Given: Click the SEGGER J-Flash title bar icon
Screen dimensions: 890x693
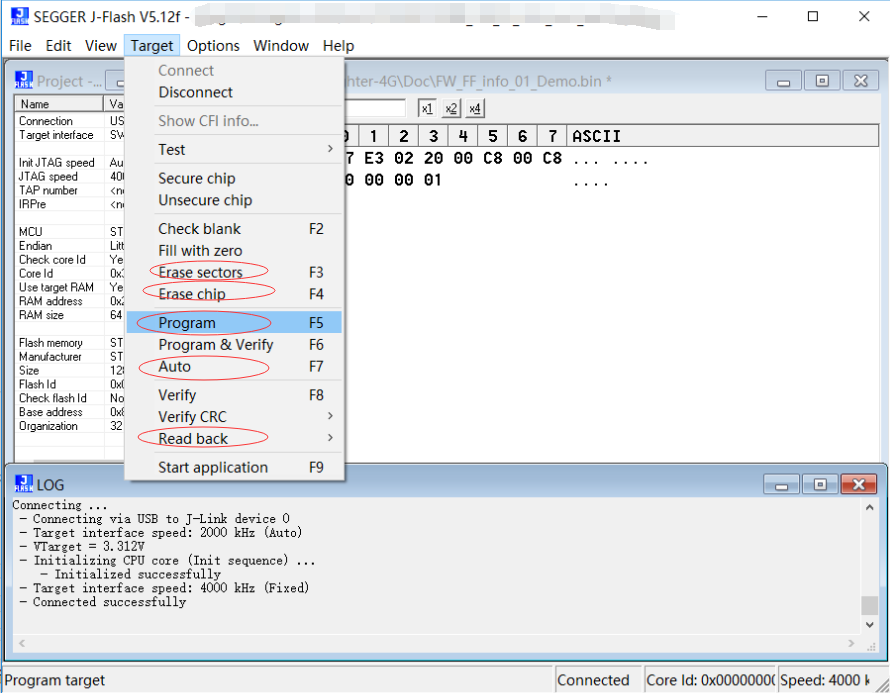Looking at the screenshot, I should click(x=19, y=16).
